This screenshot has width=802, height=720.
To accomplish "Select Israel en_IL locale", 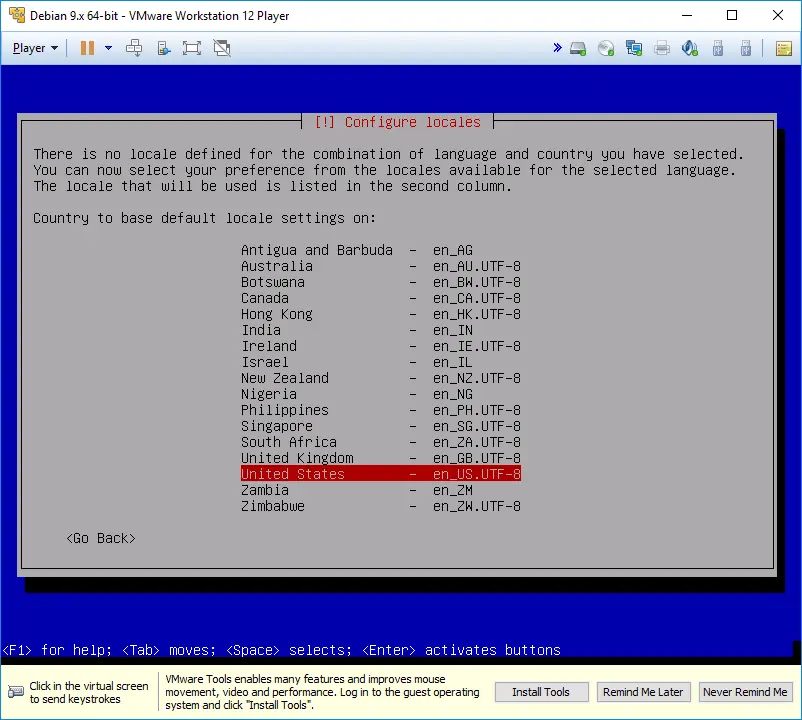I will tap(381, 362).
